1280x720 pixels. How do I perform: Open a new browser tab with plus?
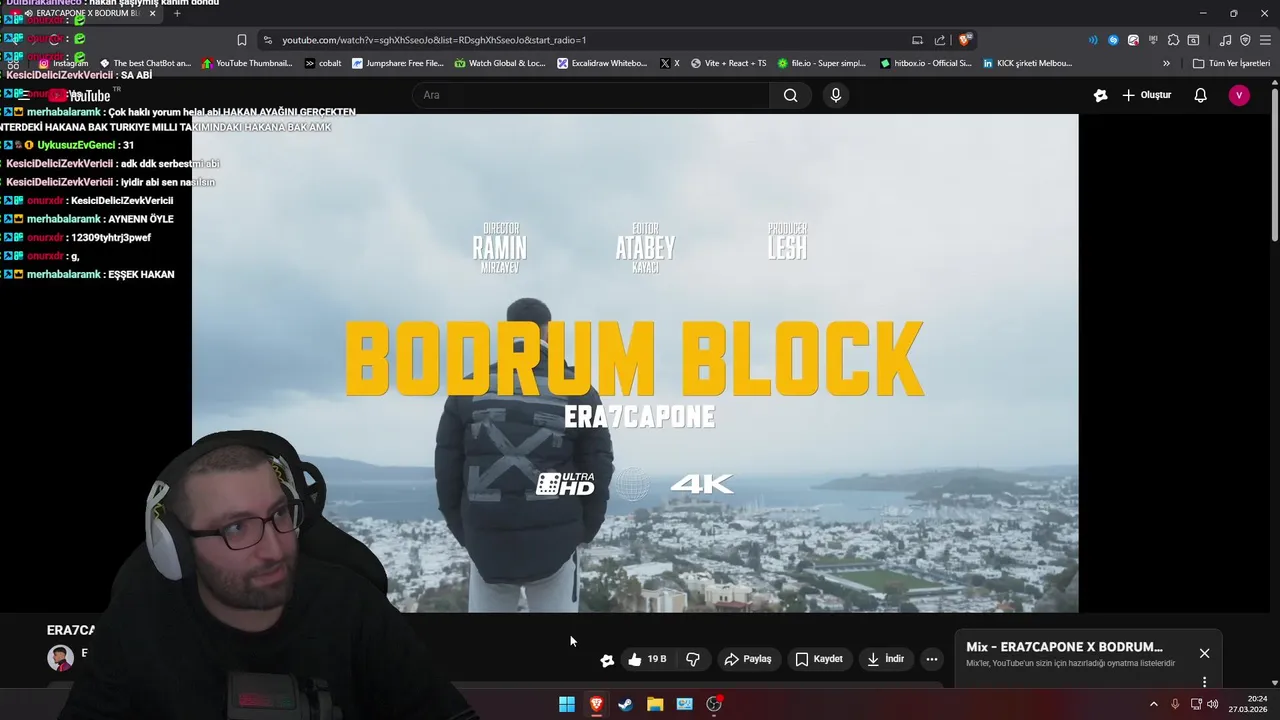point(177,13)
